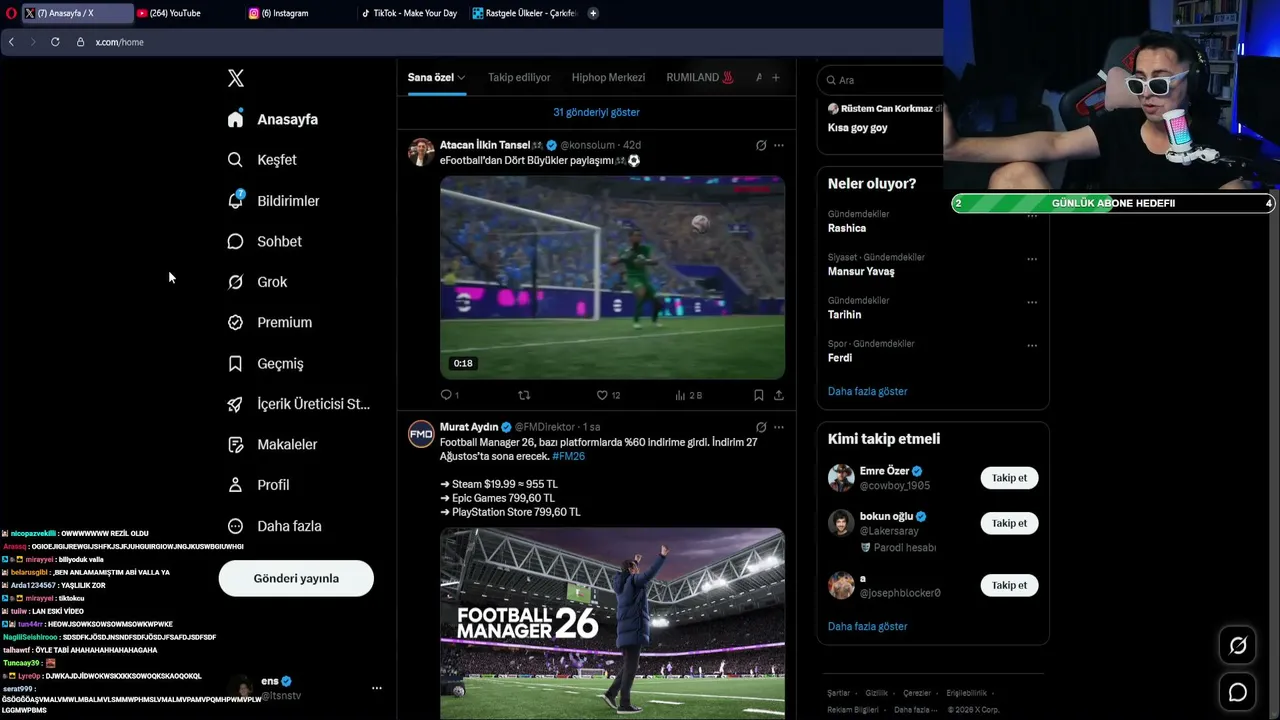Bookmark Atacan's eFootball post
1280x720 pixels.
[x=759, y=395]
